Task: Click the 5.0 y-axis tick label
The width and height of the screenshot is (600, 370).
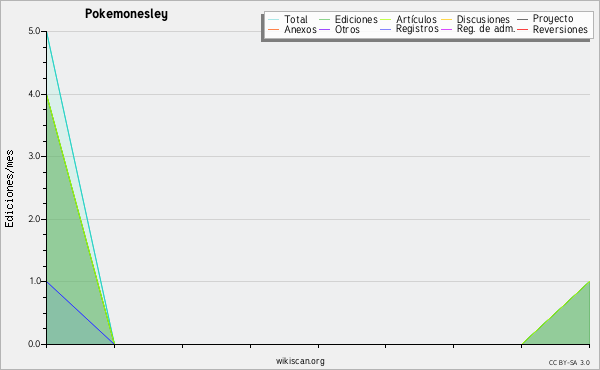Action: click(34, 31)
